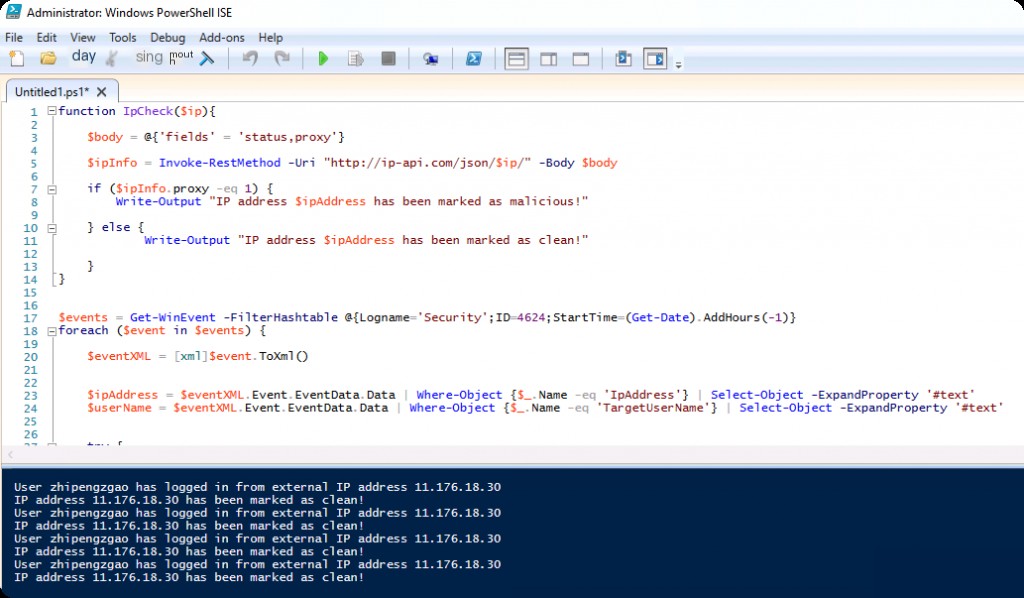Toggle the Commands add-on pane

(655, 59)
